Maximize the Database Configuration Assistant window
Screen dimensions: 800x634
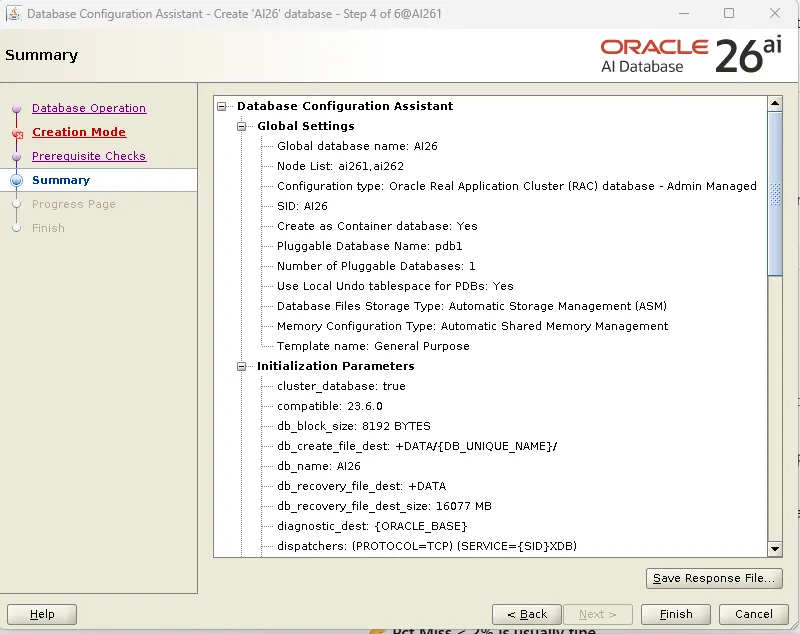(729, 13)
